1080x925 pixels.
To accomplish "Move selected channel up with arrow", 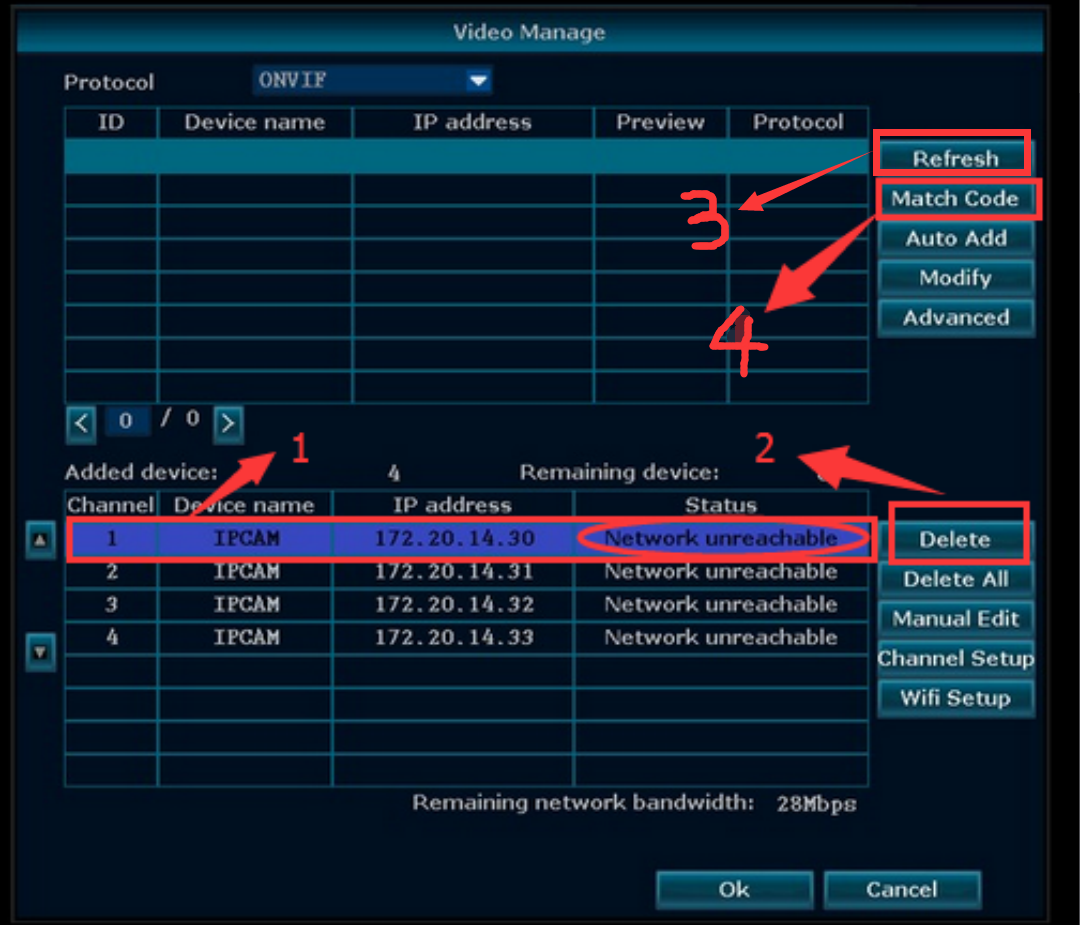I will click(x=41, y=540).
